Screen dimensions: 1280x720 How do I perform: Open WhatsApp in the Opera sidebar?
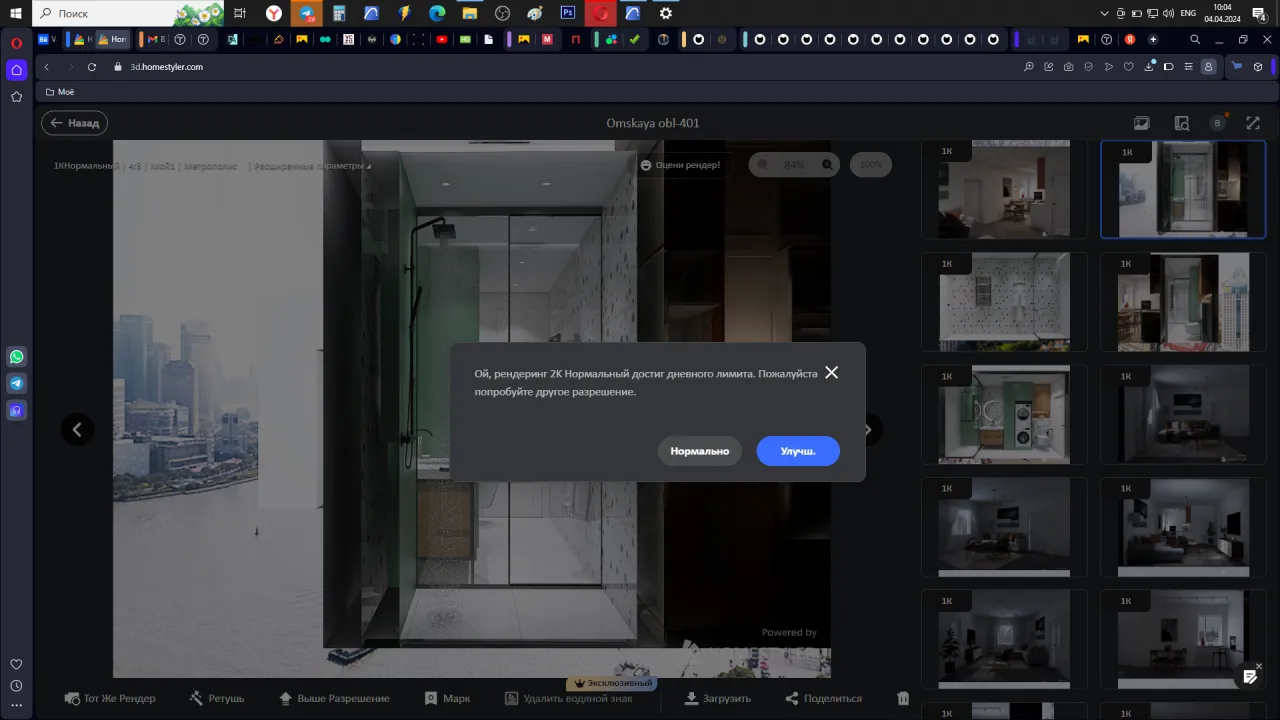click(x=16, y=357)
